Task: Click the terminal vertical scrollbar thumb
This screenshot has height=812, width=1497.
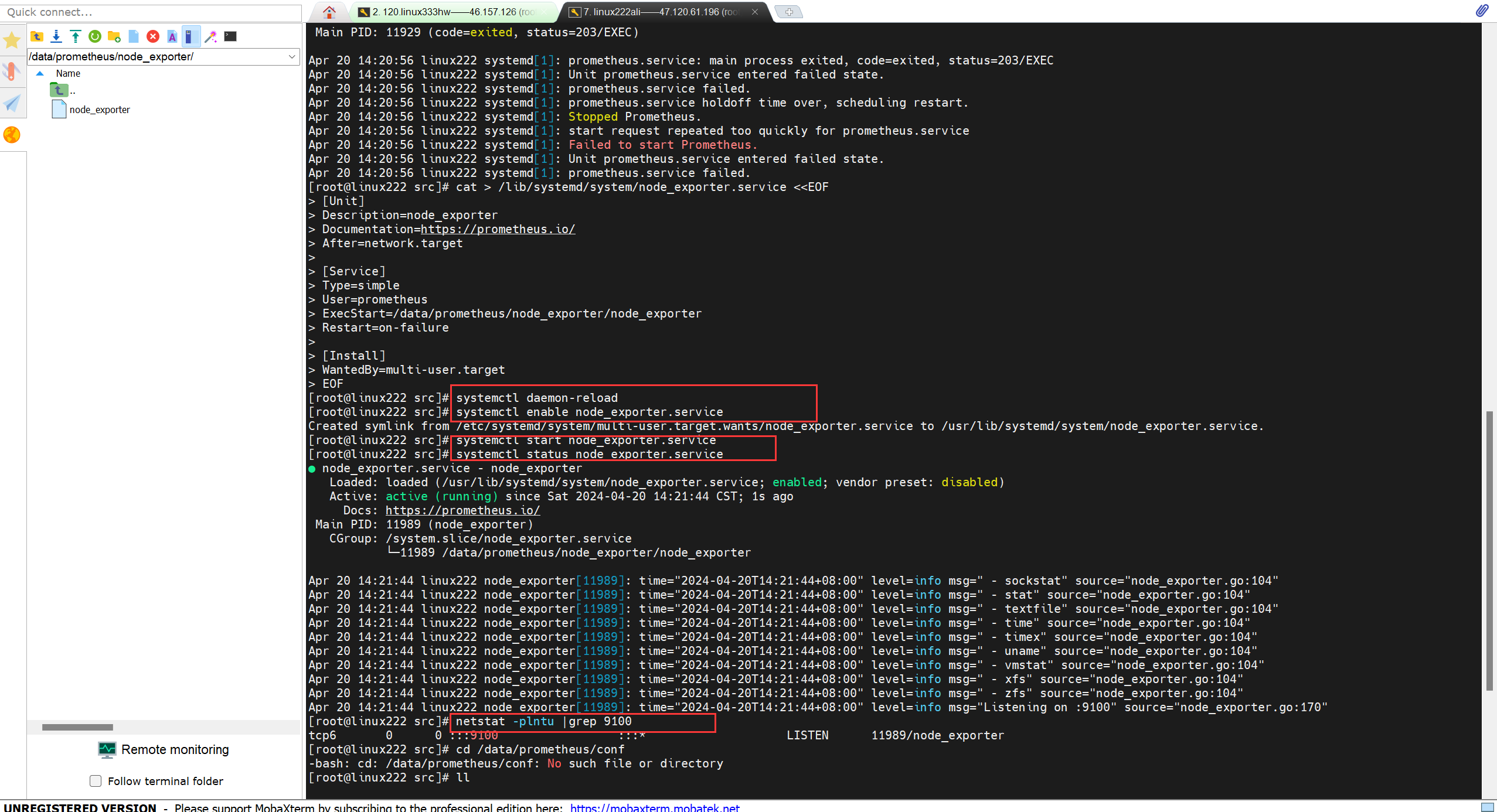Action: click(x=1489, y=551)
